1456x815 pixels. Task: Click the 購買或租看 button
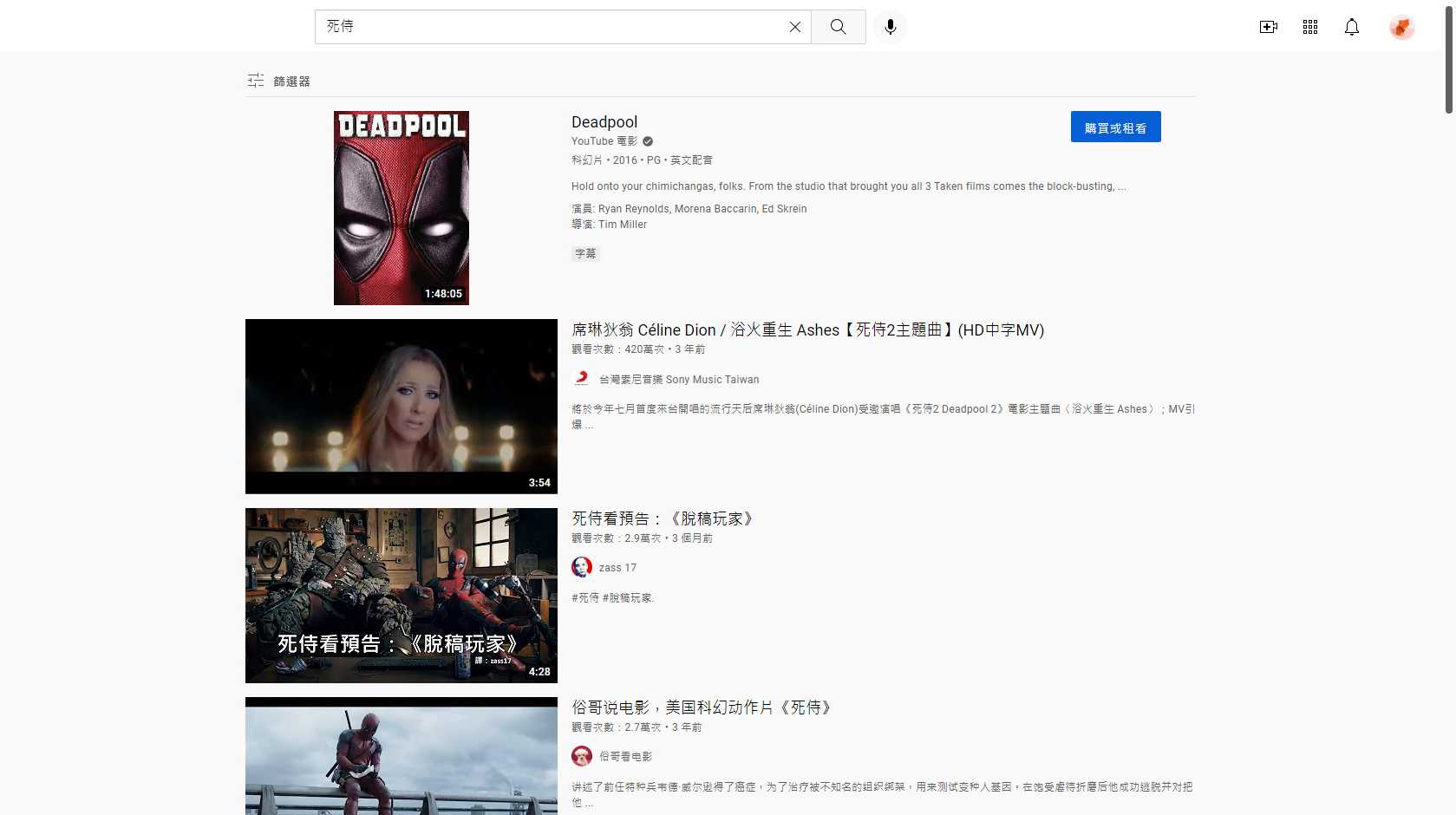click(1115, 127)
